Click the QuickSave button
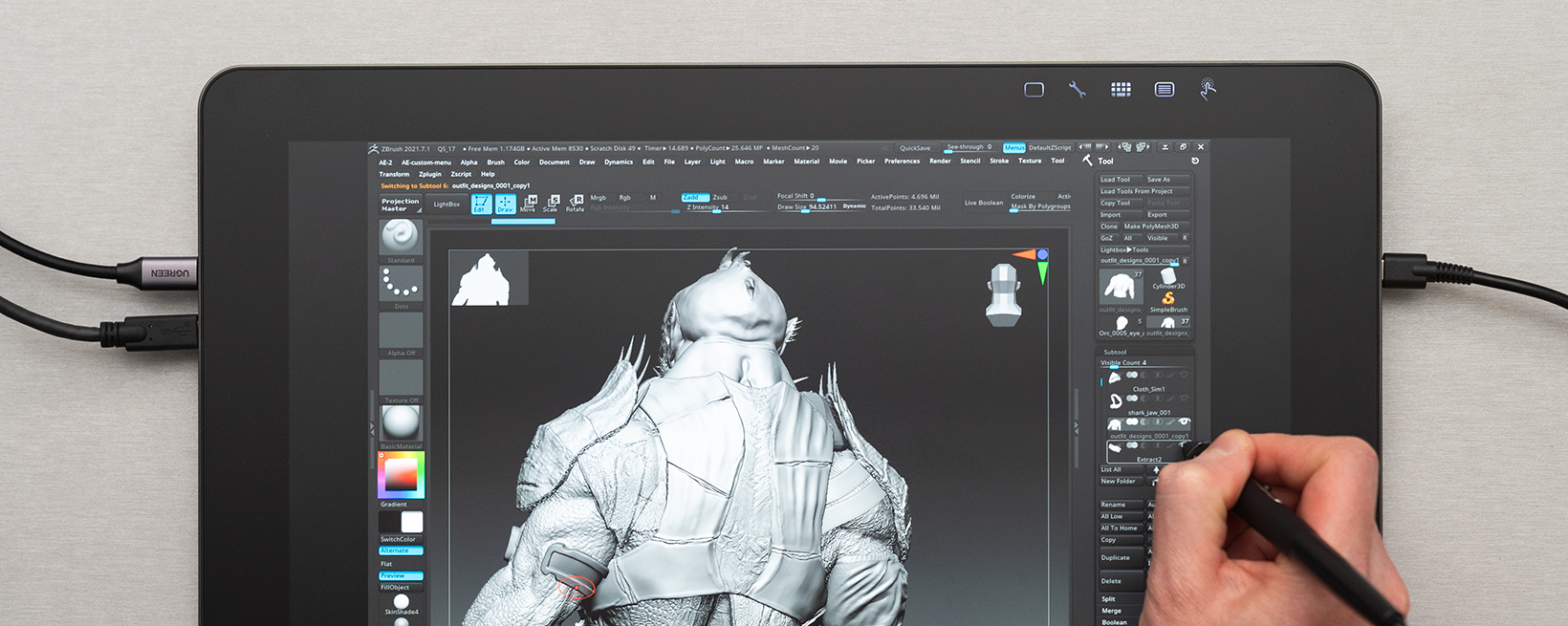Viewport: 1568px width, 626px height. (915, 148)
